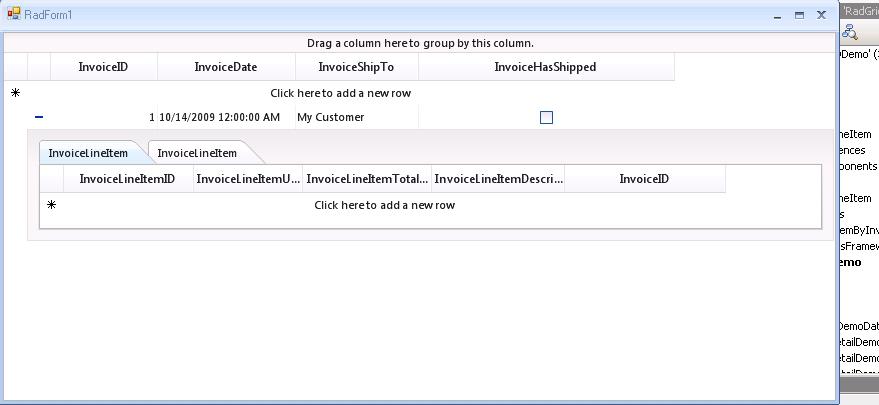Click child grid InvoiceID column header
Screen dimensions: 879x405
645,179
